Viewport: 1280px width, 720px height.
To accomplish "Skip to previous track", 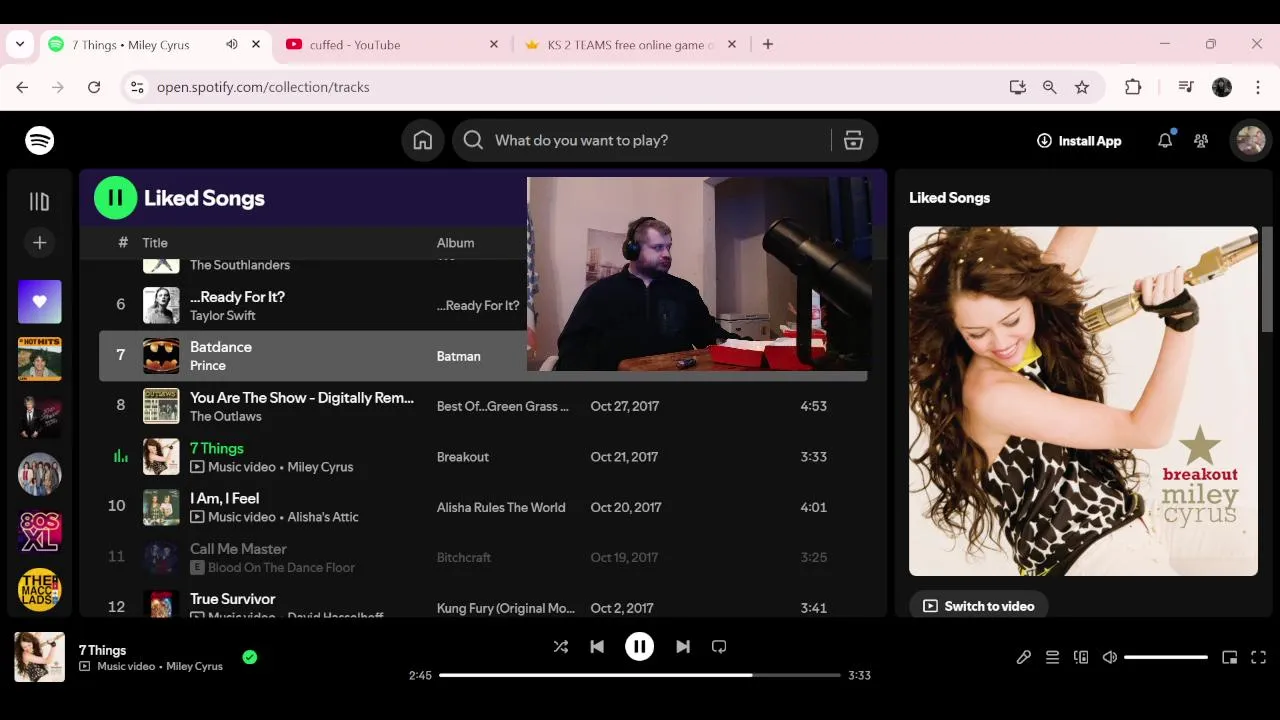I will (x=597, y=647).
